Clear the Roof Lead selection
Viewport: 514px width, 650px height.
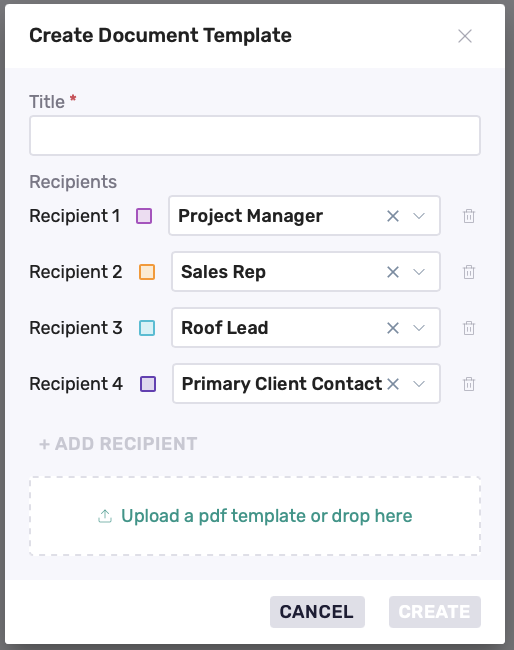coord(393,328)
